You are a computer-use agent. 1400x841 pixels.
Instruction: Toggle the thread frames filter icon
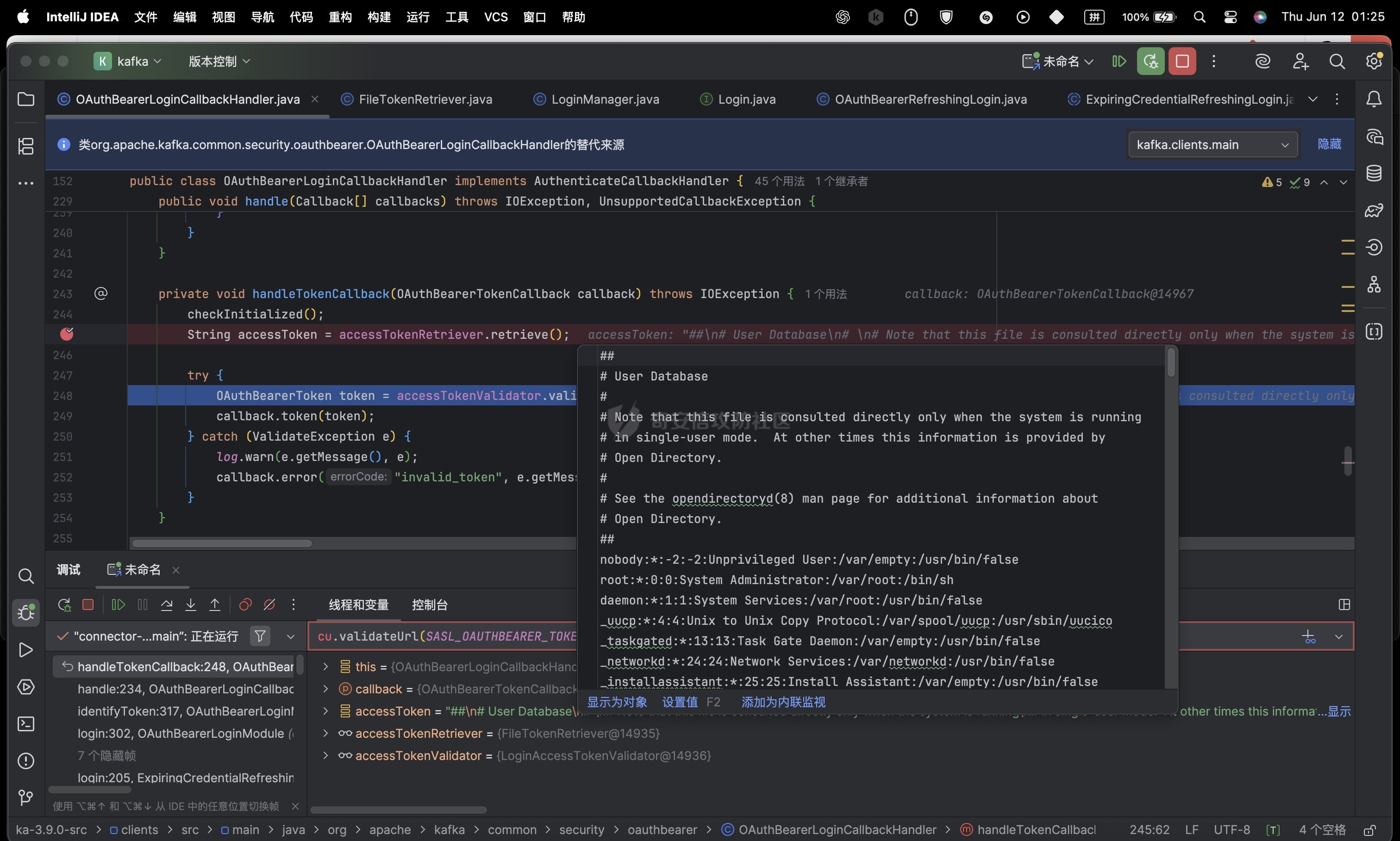tap(260, 636)
